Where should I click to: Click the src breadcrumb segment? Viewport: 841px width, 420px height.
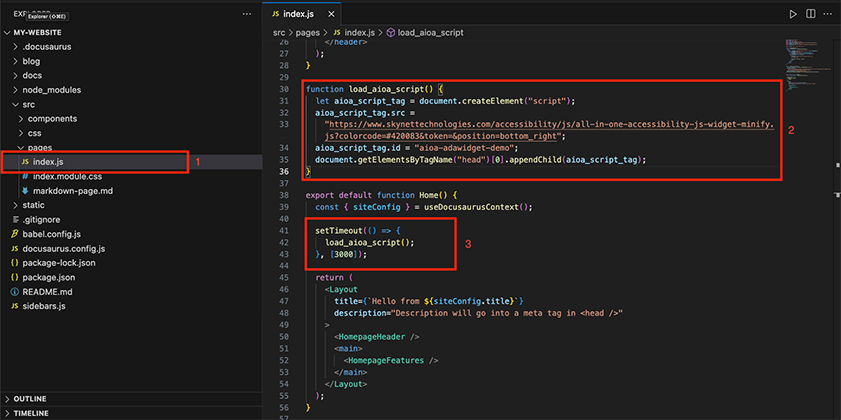pyautogui.click(x=278, y=33)
